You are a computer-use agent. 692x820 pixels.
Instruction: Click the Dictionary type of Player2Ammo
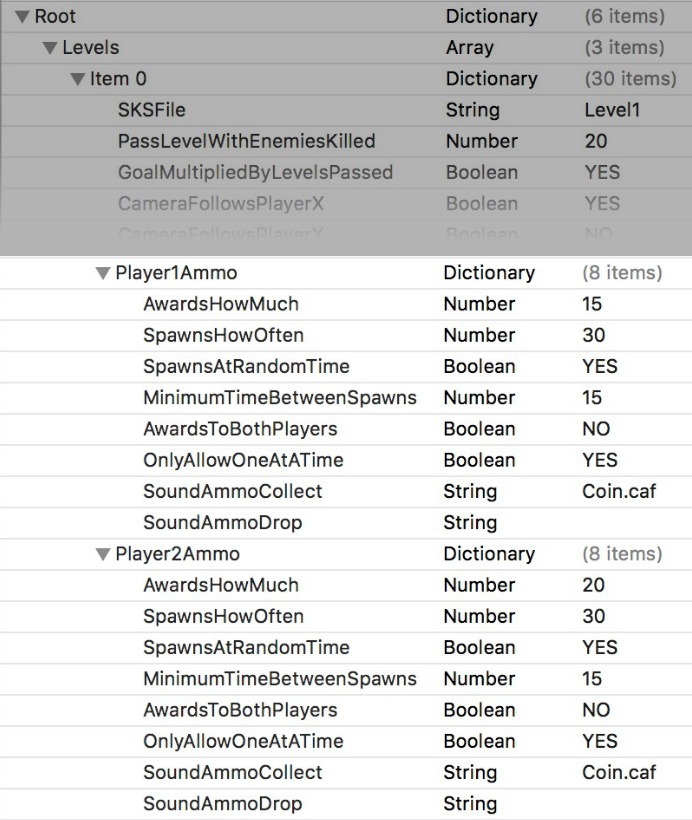click(489, 554)
